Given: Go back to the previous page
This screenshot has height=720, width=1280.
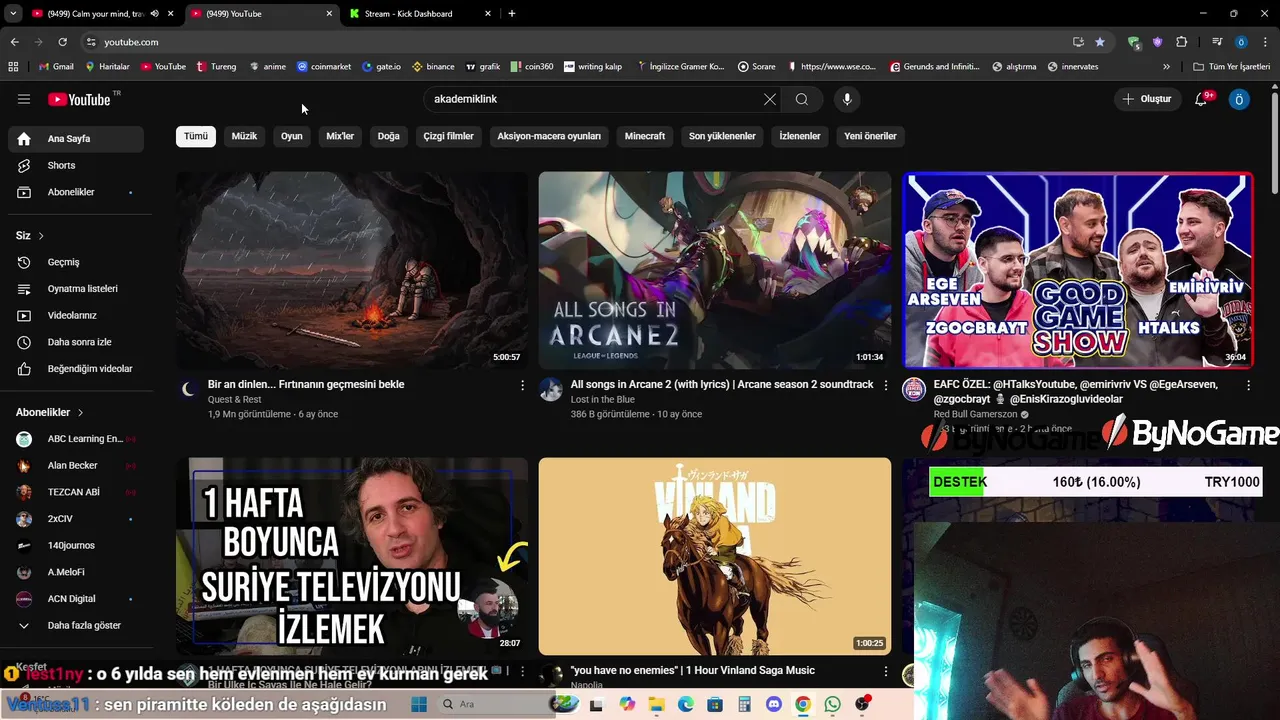Looking at the screenshot, I should tap(15, 42).
